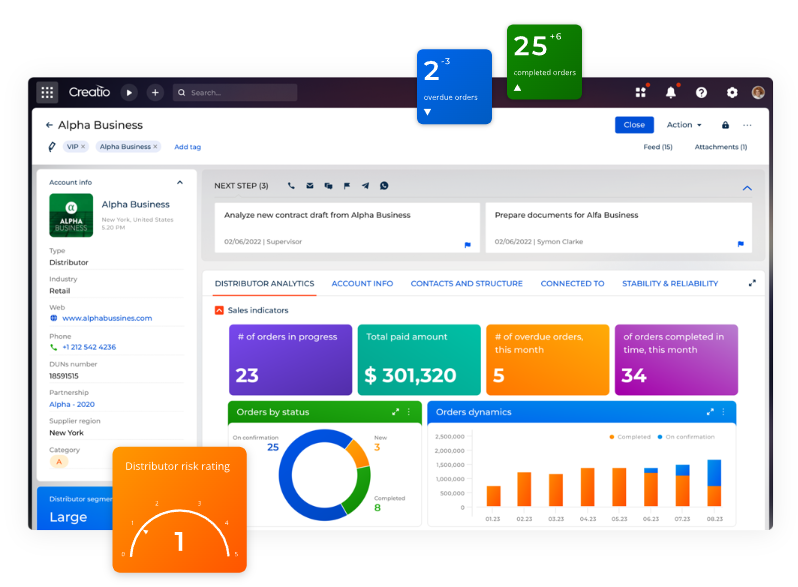Click the email envelope icon in Next Step
The height and width of the screenshot is (587, 798).
coord(309,186)
